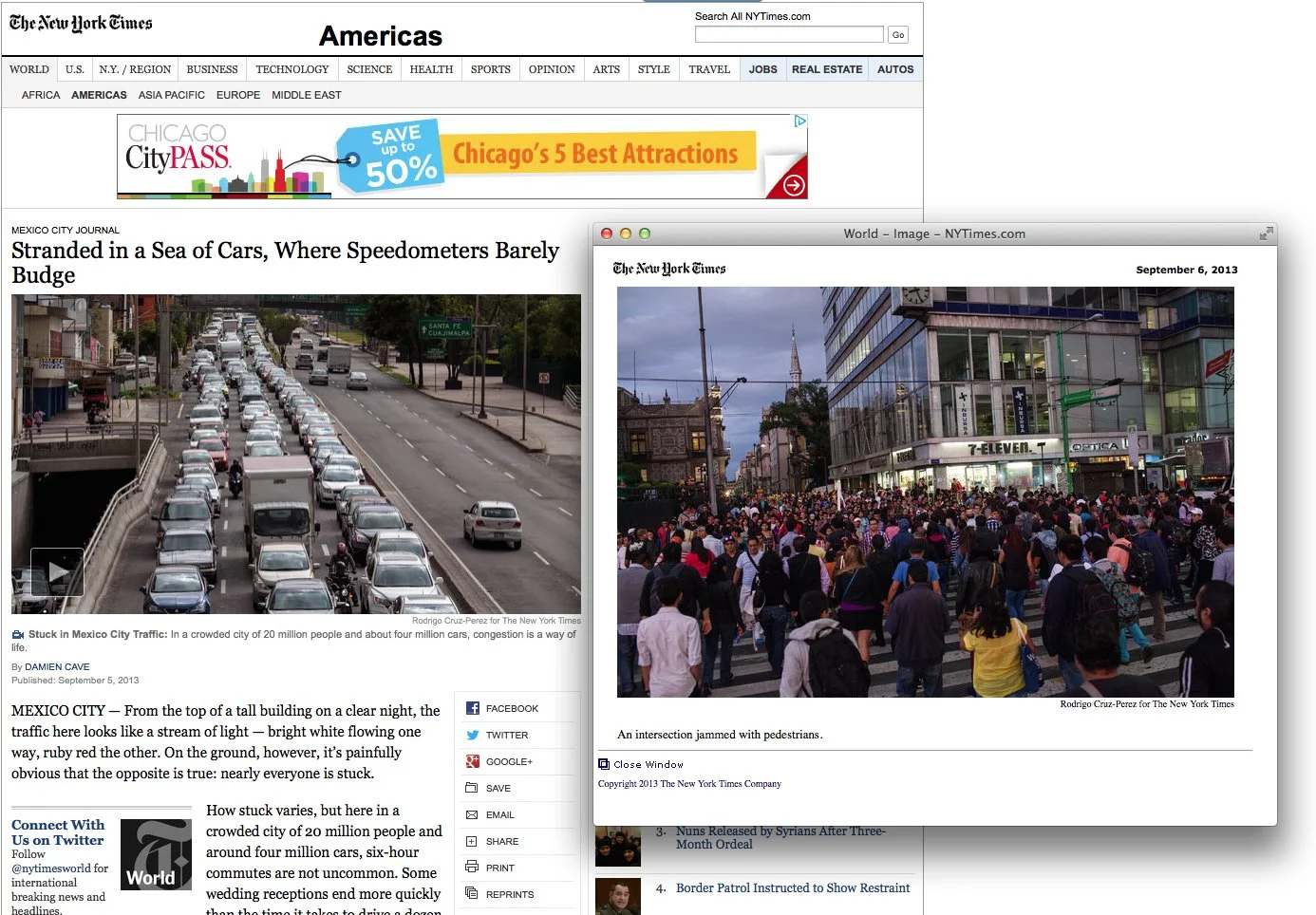1316x915 pixels.
Task: Open the AFRICA regional tab
Action: click(x=40, y=94)
